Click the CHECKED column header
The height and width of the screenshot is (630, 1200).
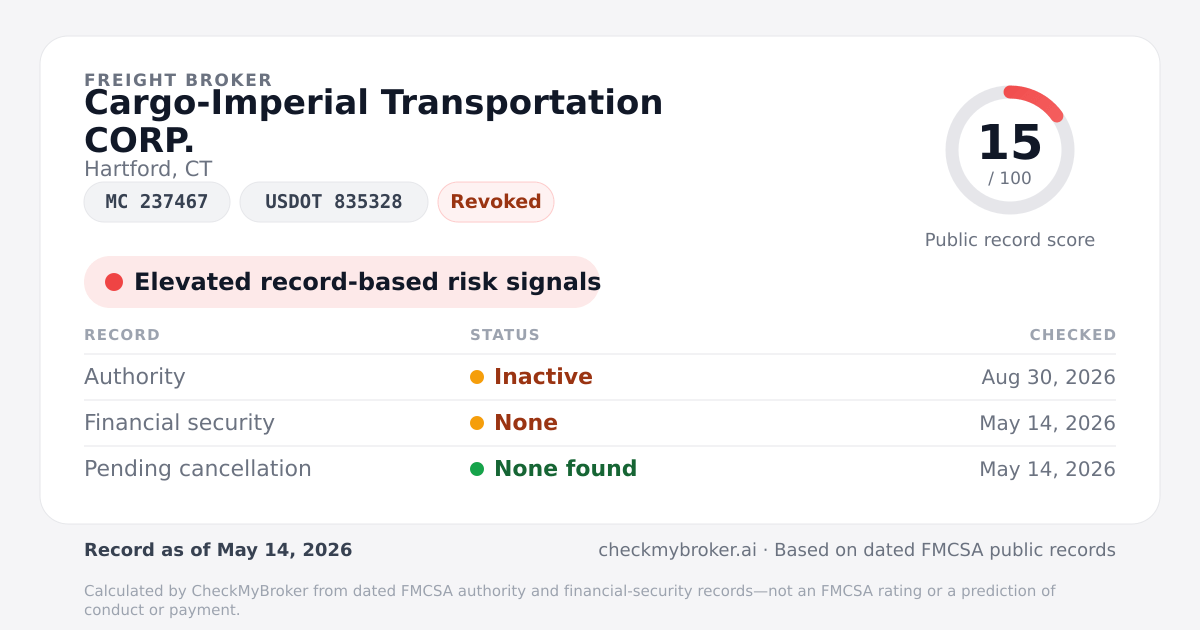1073,335
